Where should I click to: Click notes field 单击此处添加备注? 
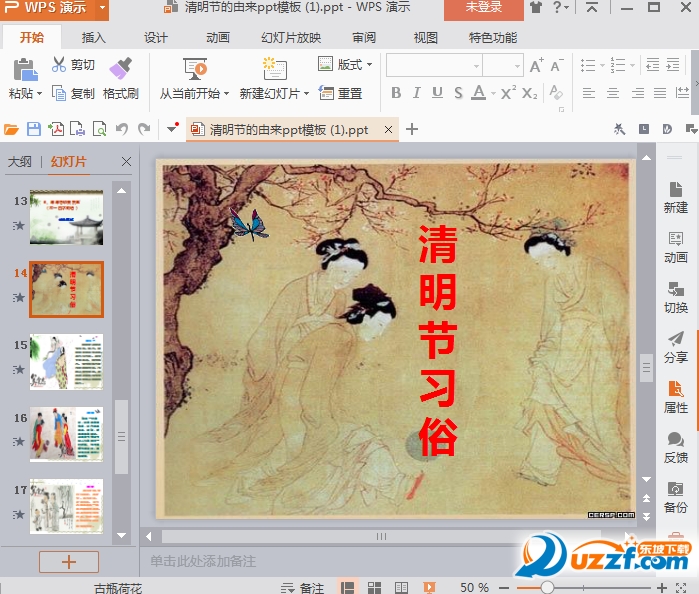pos(203,561)
